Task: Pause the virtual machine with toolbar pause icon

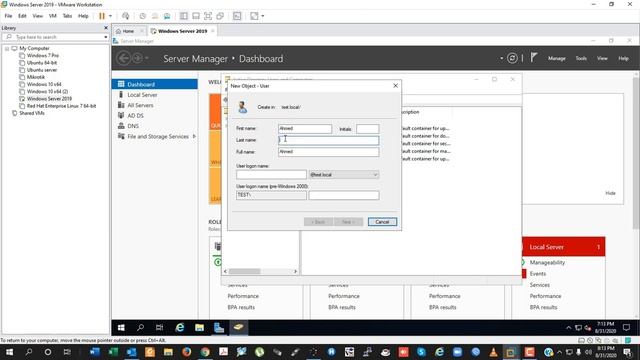Action: [x=102, y=16]
